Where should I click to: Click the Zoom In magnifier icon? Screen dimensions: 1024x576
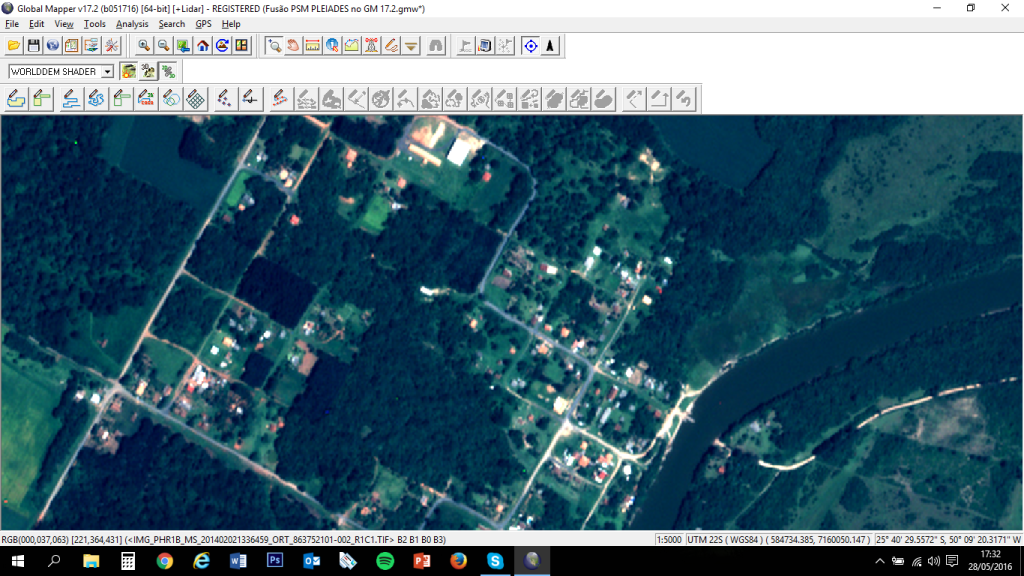tap(145, 45)
